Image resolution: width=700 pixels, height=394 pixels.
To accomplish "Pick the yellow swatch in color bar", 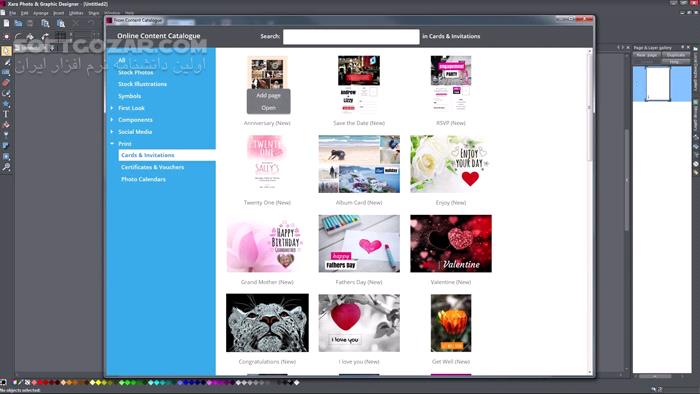I will [98, 382].
